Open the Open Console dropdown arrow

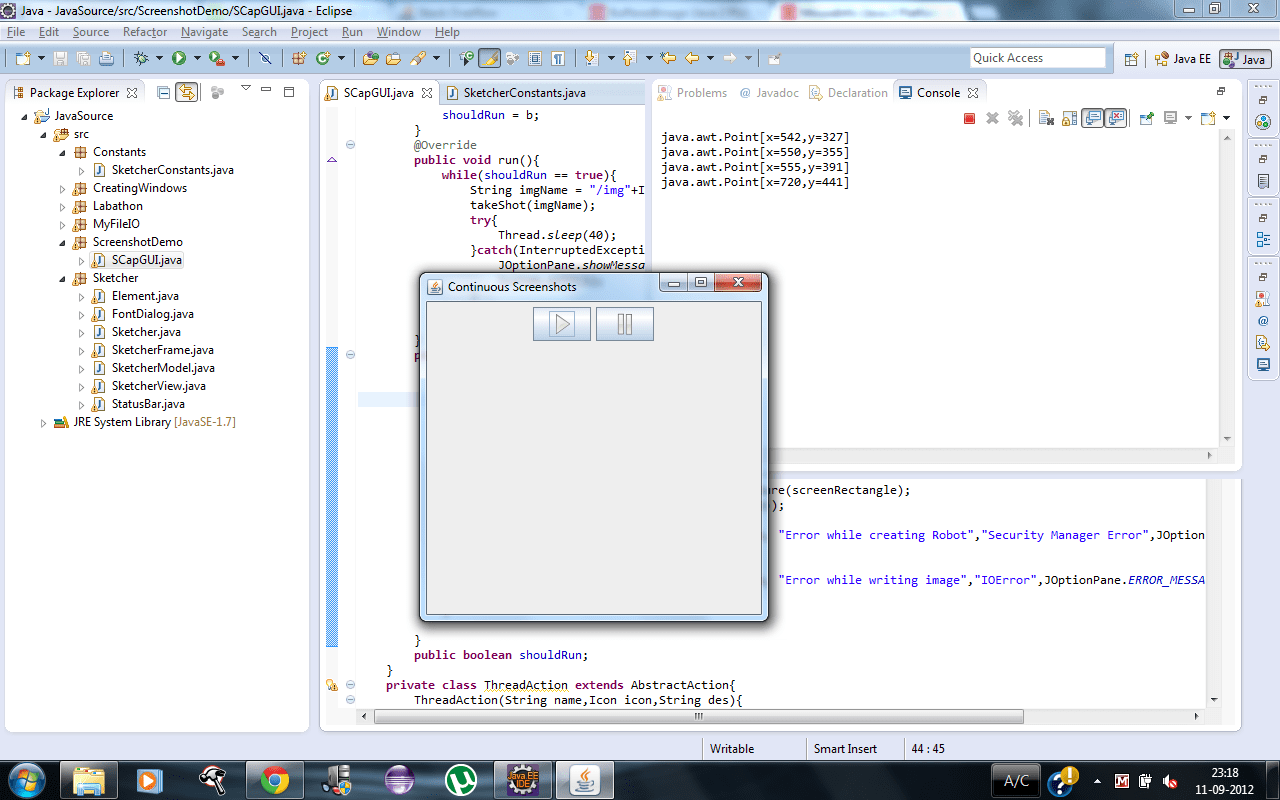point(1227,118)
